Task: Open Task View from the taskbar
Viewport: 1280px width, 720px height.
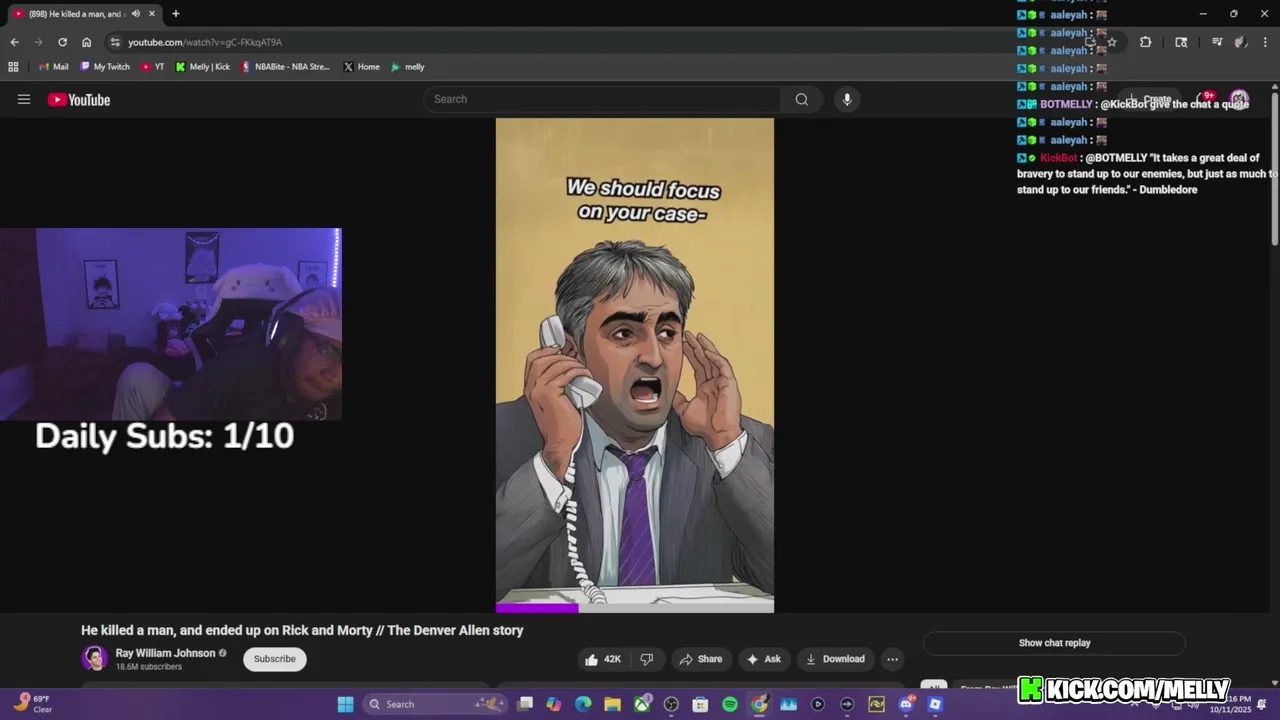Action: pos(525,704)
